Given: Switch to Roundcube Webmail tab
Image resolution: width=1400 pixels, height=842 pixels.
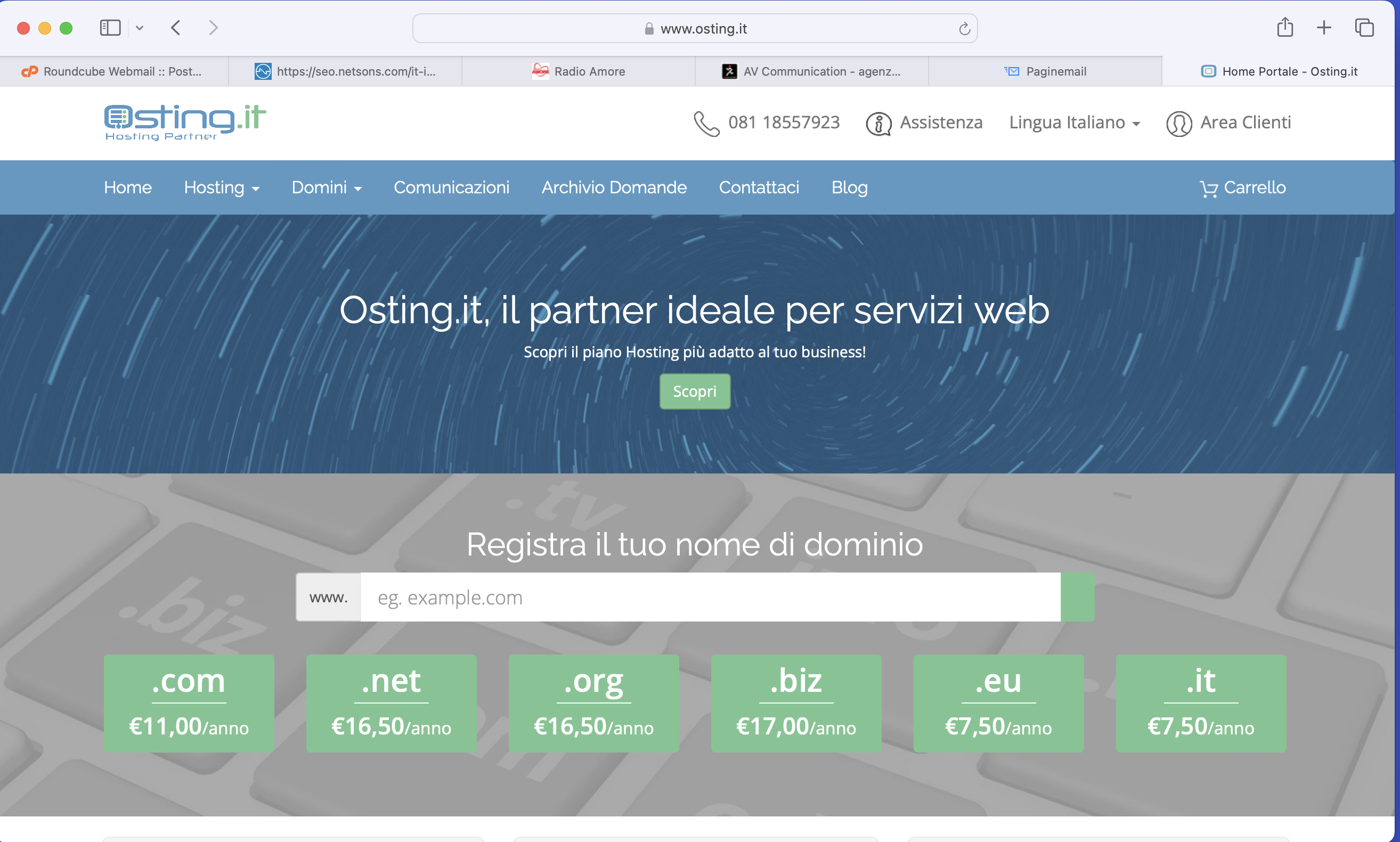Looking at the screenshot, I should coord(114,71).
